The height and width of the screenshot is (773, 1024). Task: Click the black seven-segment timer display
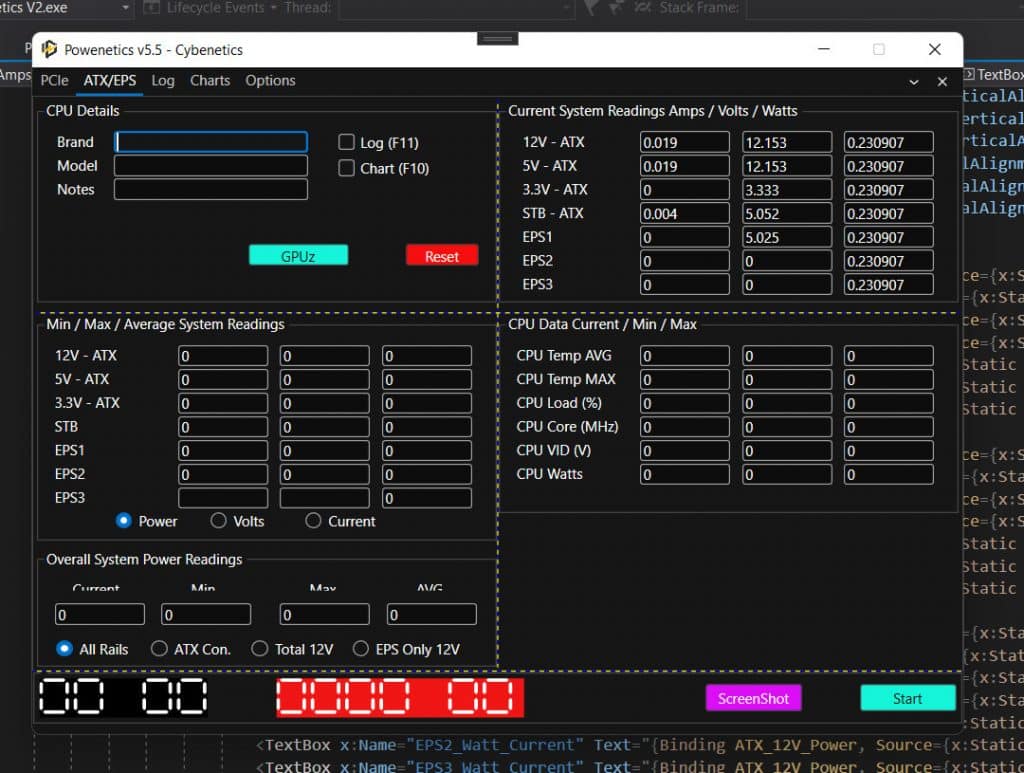[123, 697]
